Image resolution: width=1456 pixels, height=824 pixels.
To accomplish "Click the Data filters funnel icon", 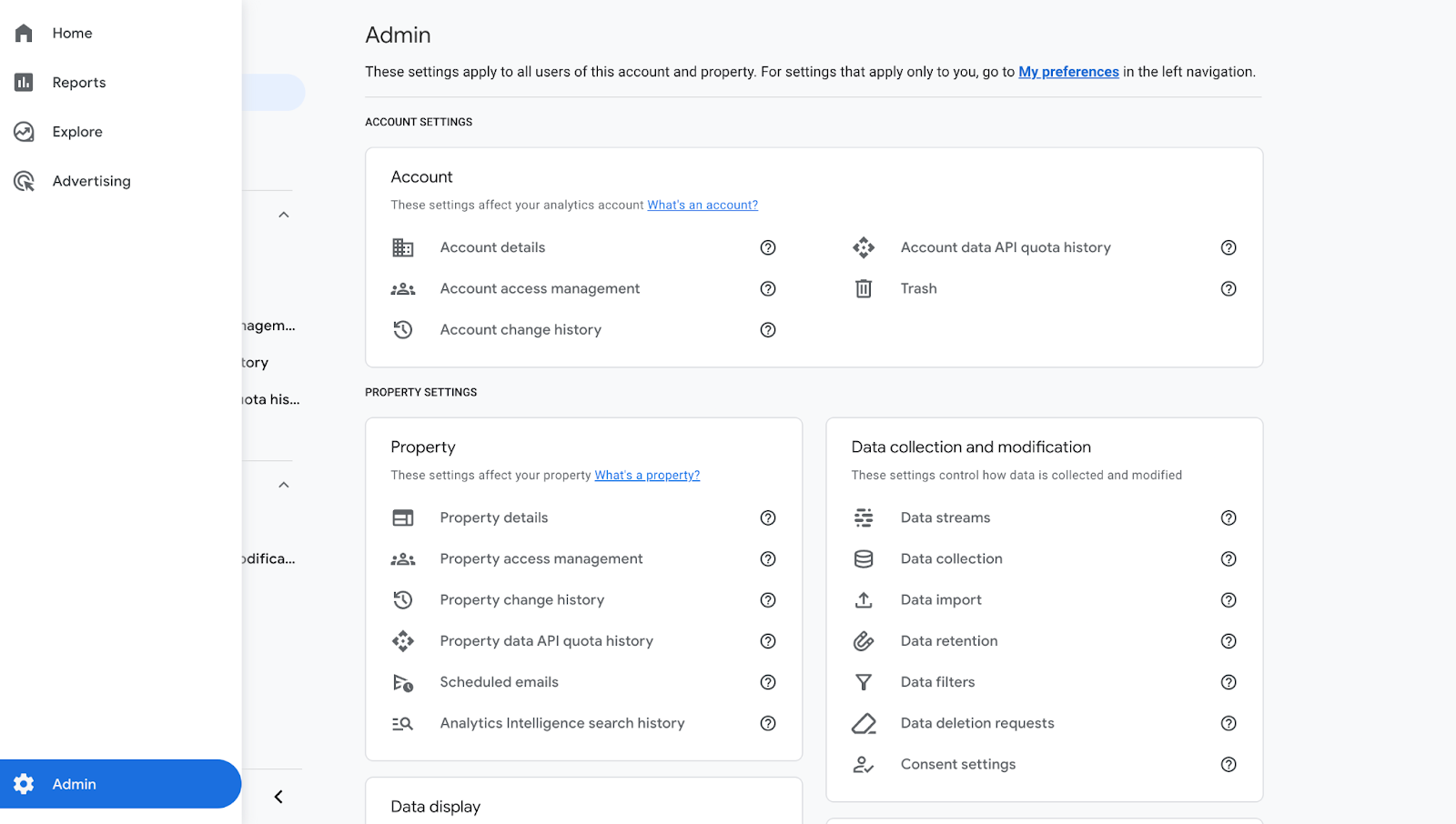I will (864, 682).
